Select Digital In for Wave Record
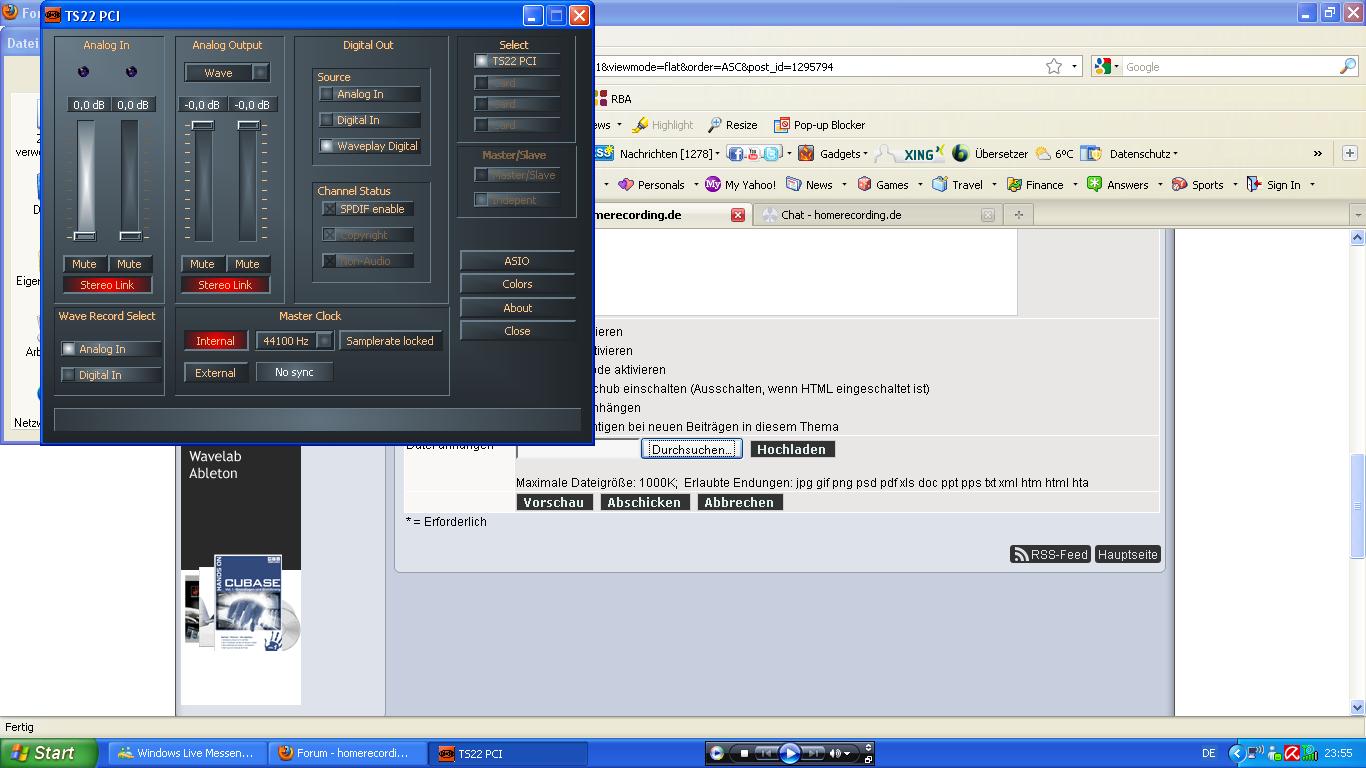 click(111, 375)
